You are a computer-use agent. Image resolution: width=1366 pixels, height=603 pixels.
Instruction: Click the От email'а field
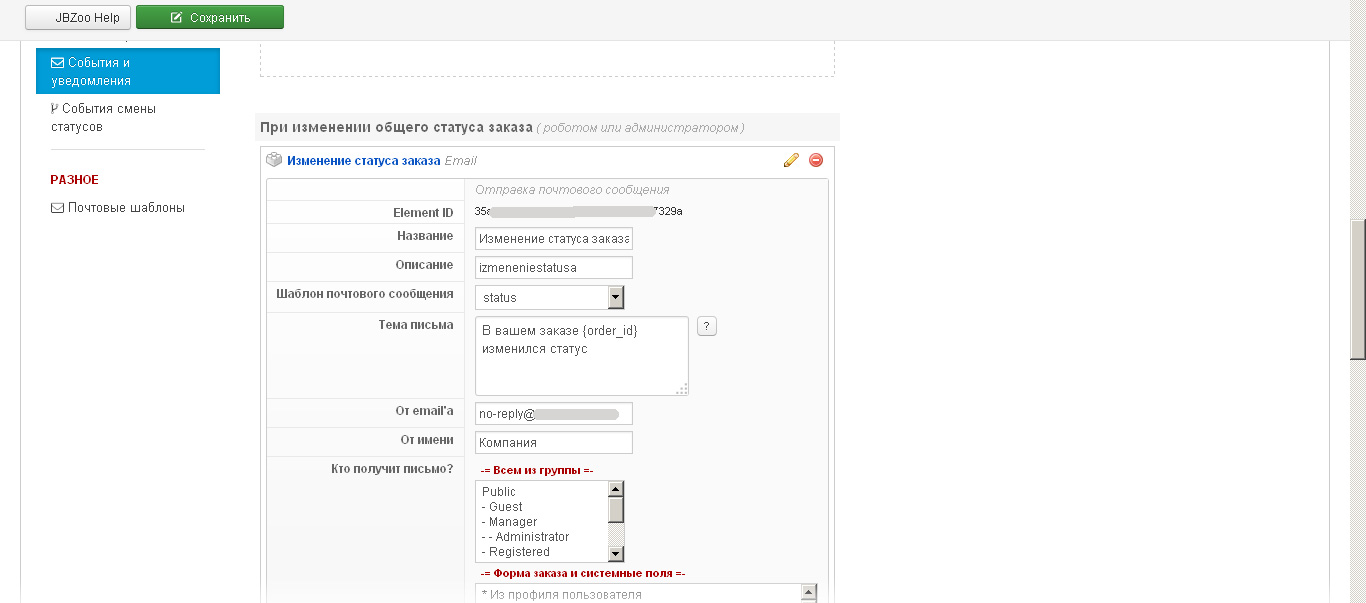click(x=554, y=413)
